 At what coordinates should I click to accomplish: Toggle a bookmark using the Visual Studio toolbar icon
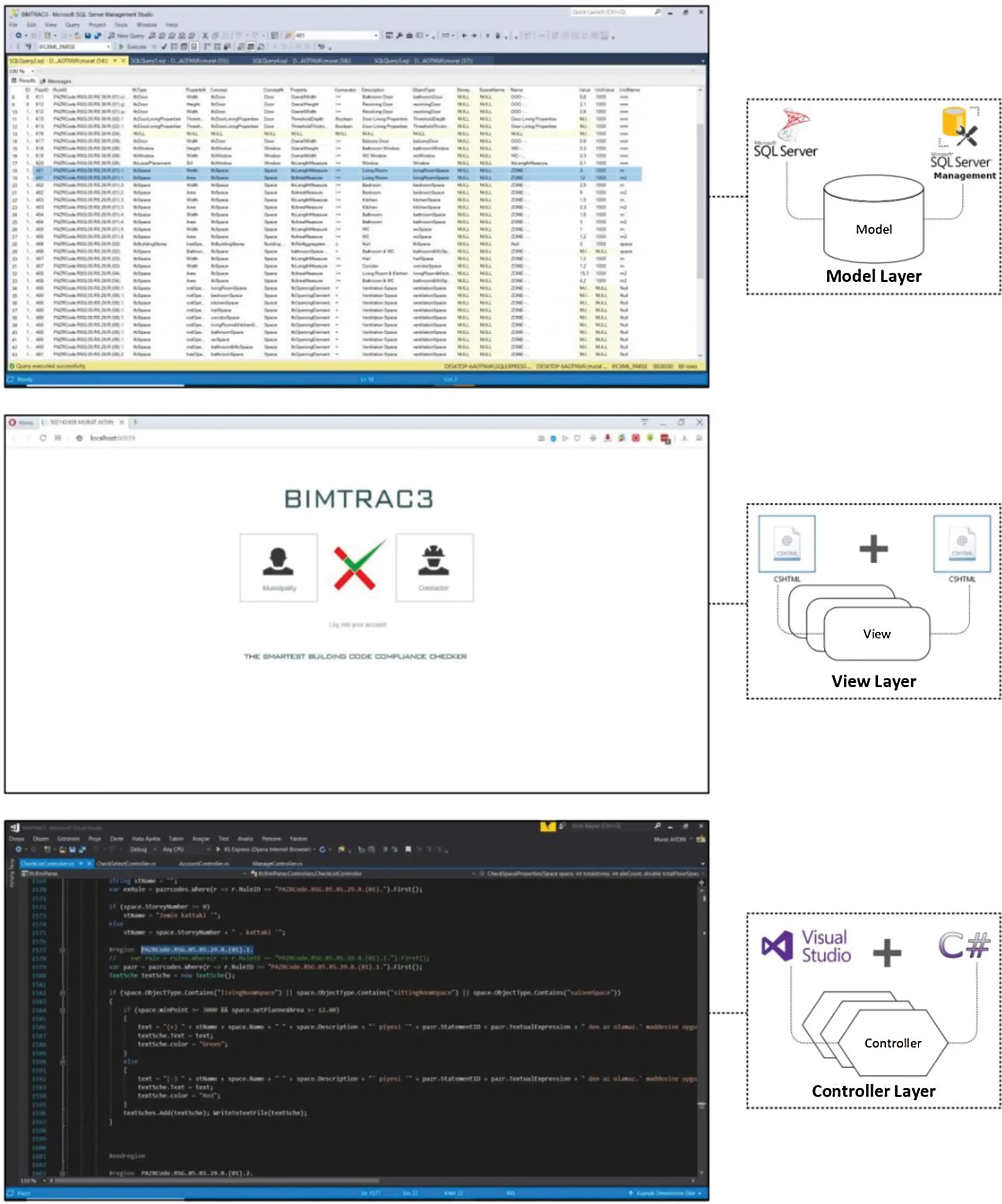tap(408, 849)
